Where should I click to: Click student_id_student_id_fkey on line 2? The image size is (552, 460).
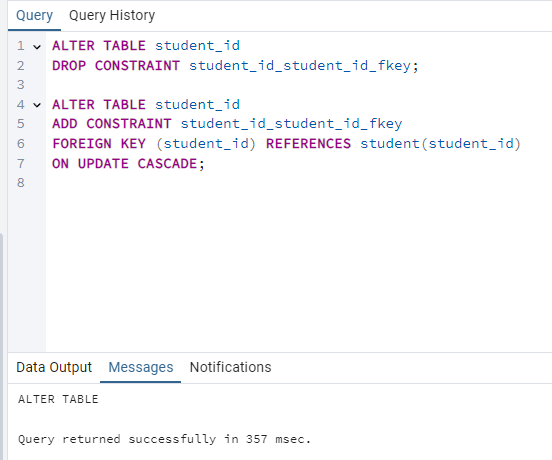click(300, 66)
